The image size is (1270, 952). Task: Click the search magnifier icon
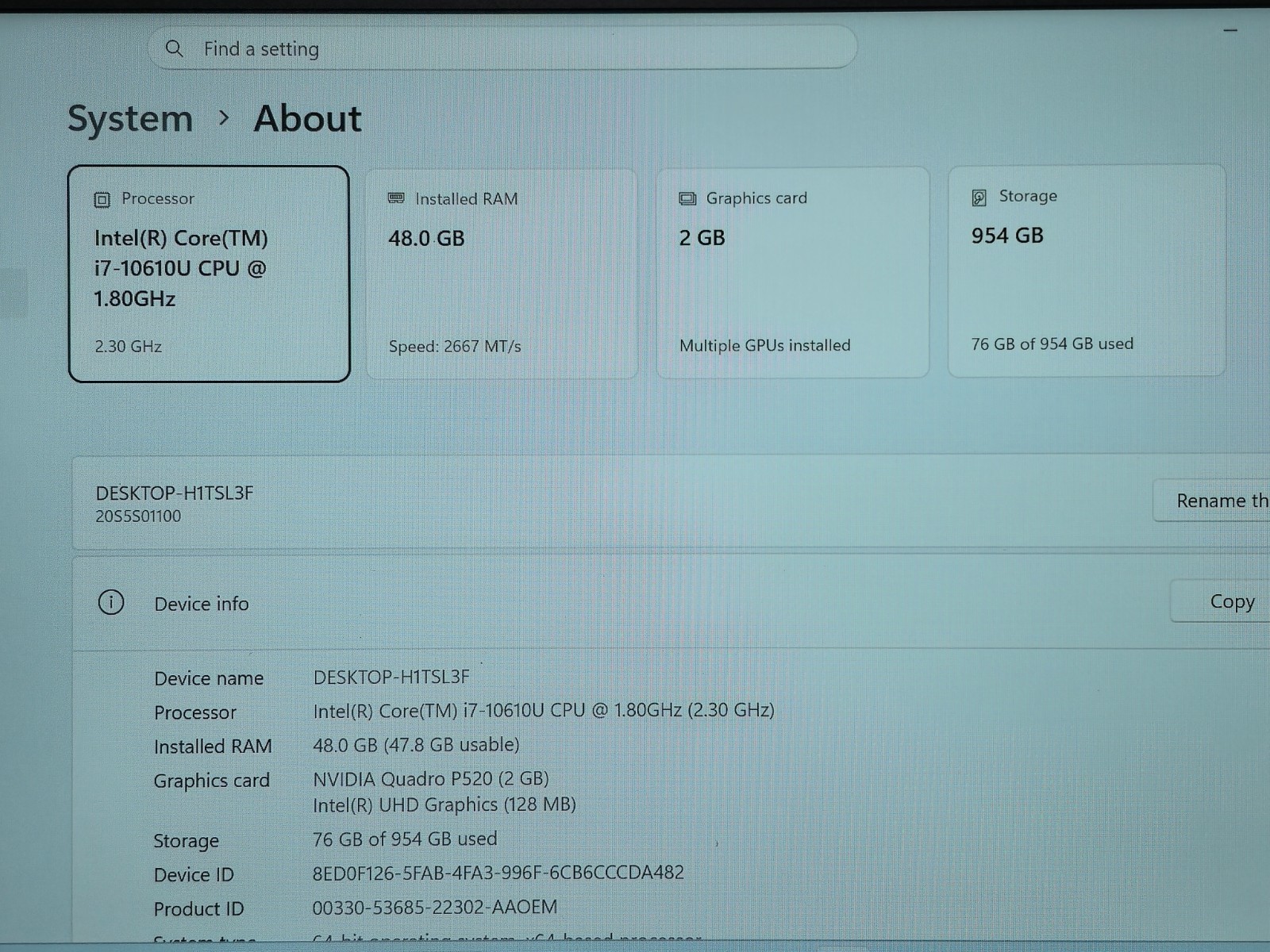[174, 48]
